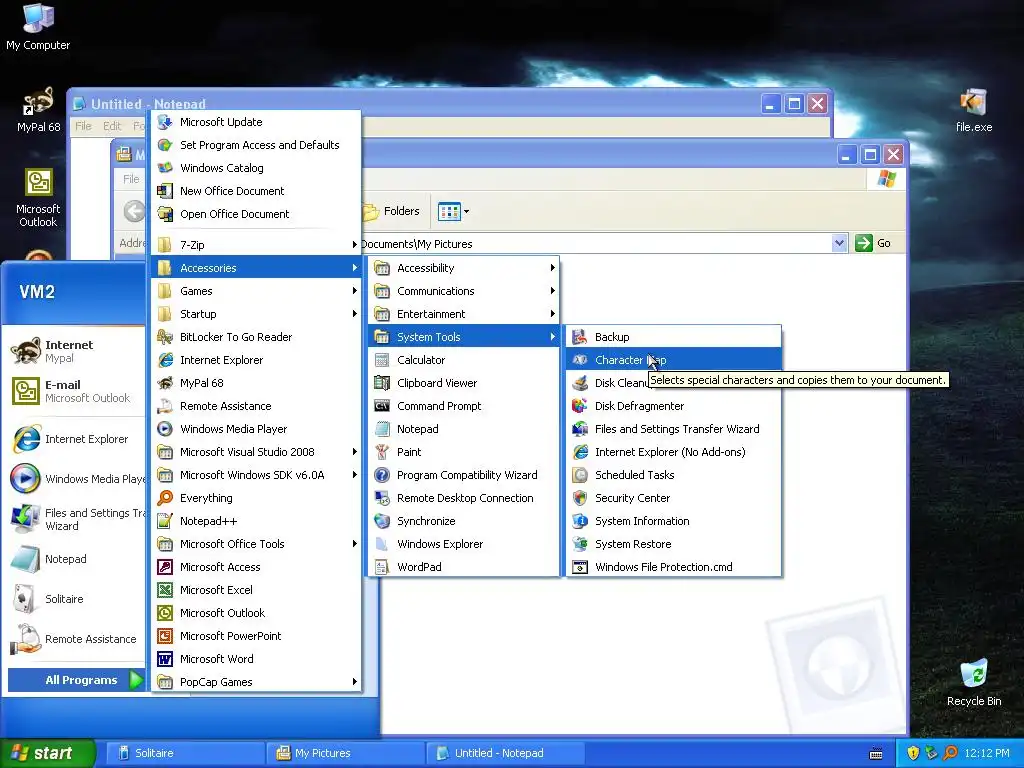Click the Windows Media Player icon in All Programs
The image size is (1024, 768).
pyautogui.click(x=165, y=429)
